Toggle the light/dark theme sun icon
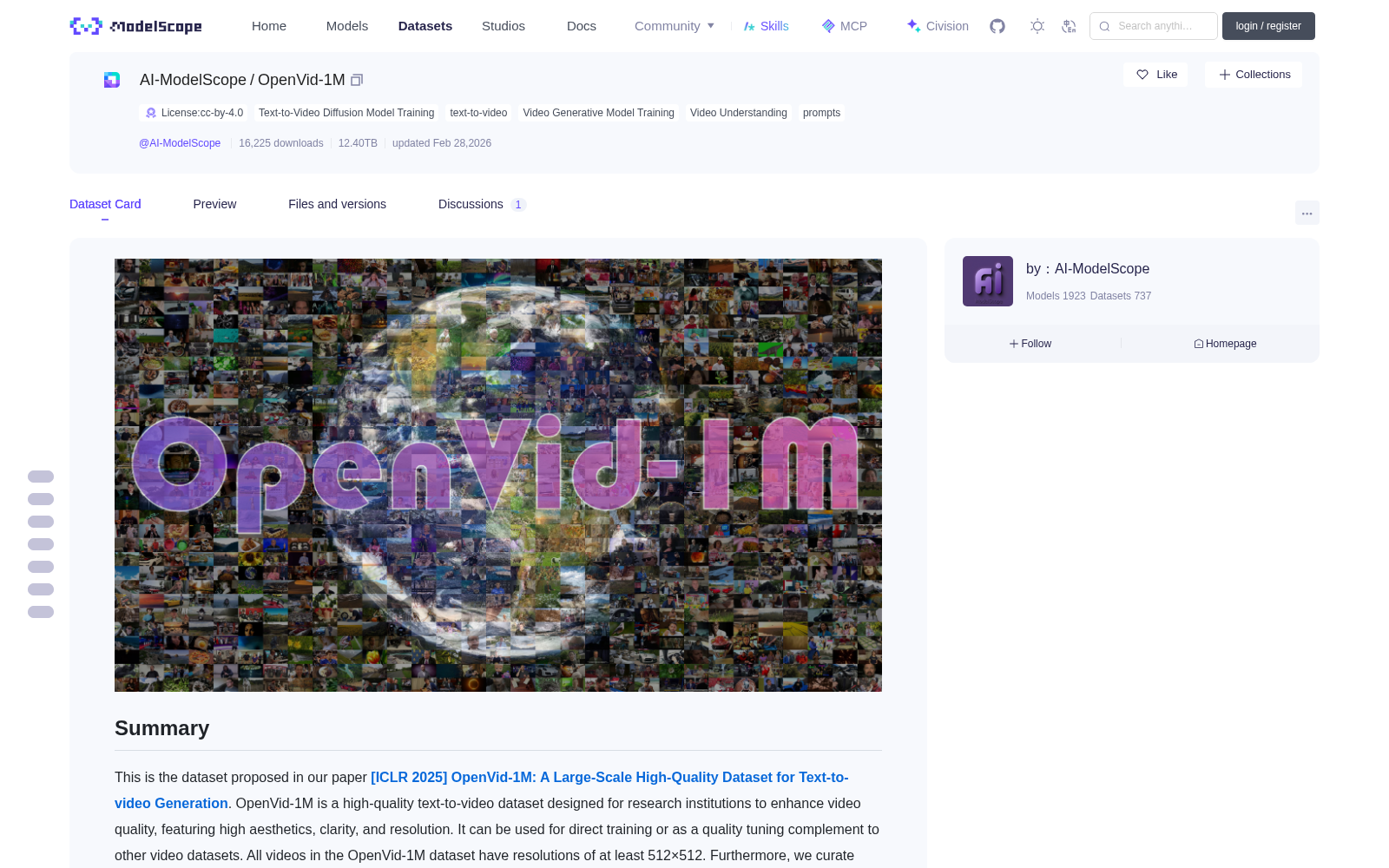Image resolution: width=1389 pixels, height=868 pixels. tap(1037, 26)
